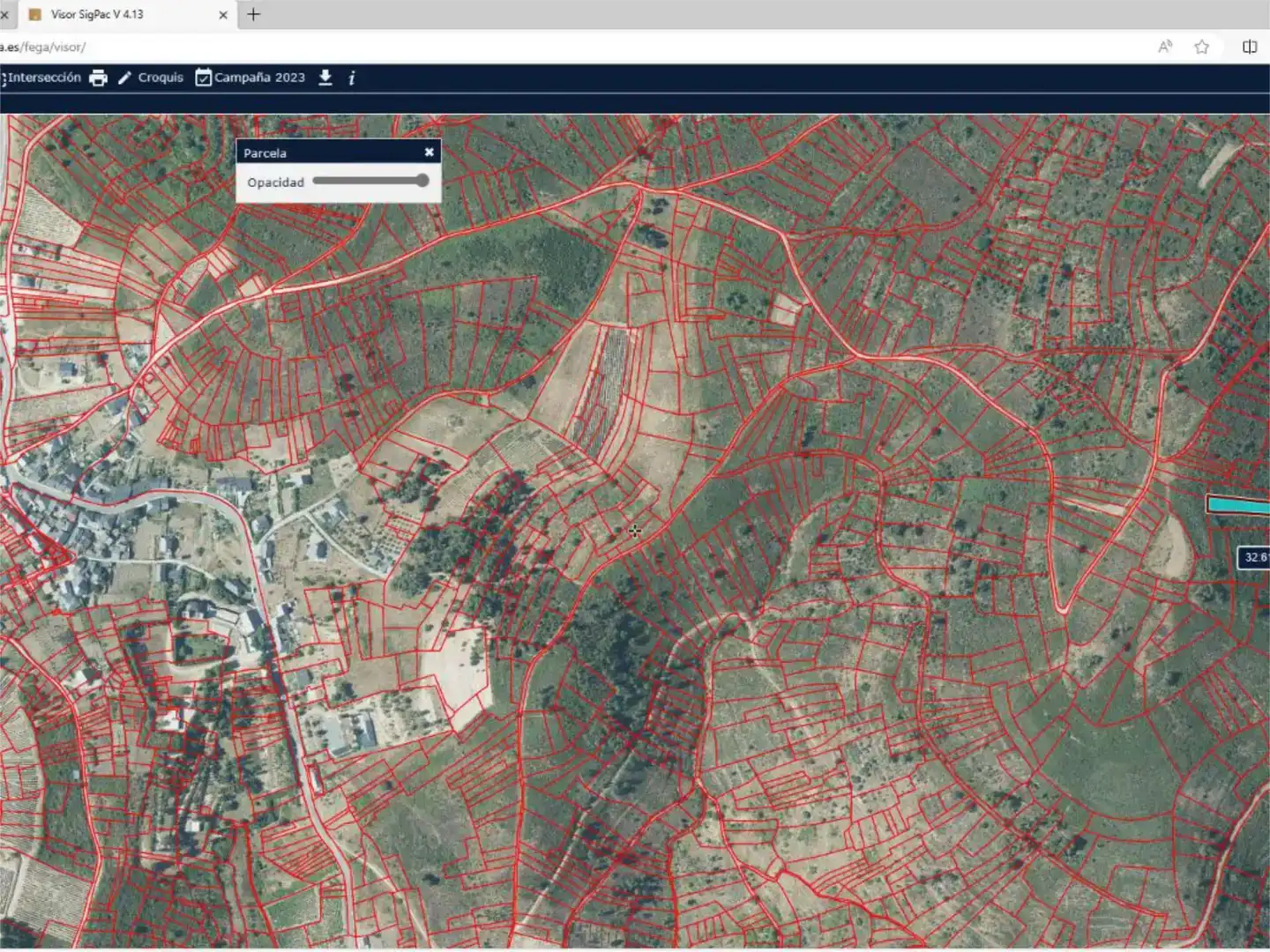Click the read aloud icon in address bar
1270x952 pixels.
[1165, 47]
